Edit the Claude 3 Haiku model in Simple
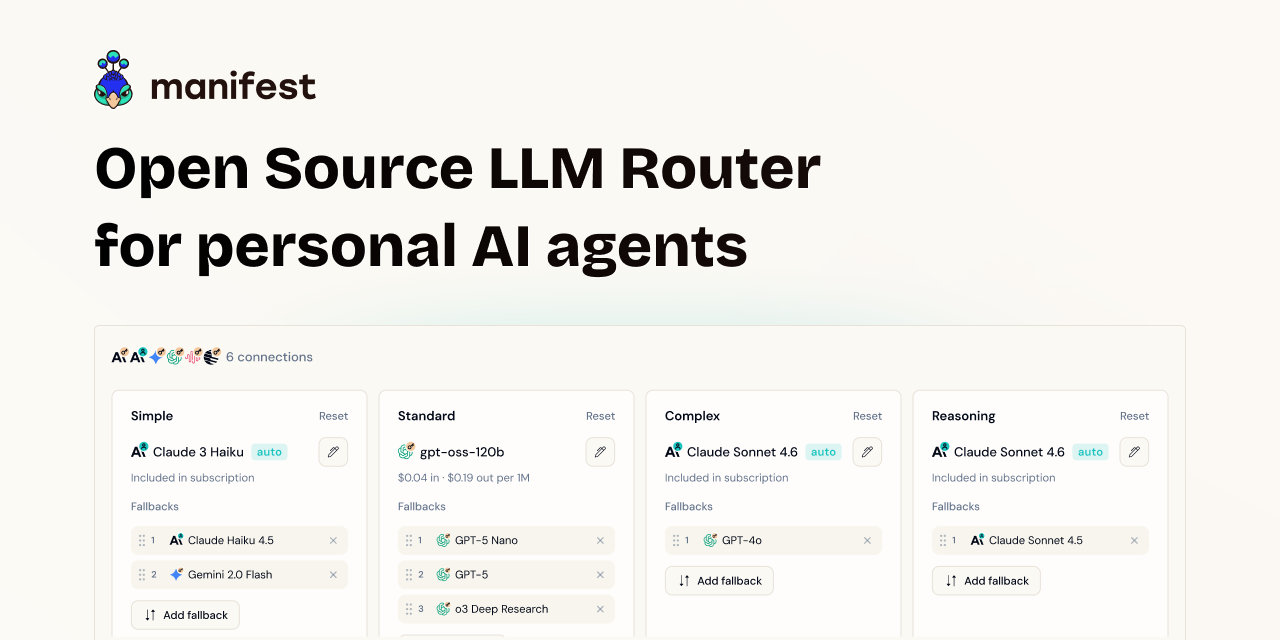1280x640 pixels. (333, 452)
